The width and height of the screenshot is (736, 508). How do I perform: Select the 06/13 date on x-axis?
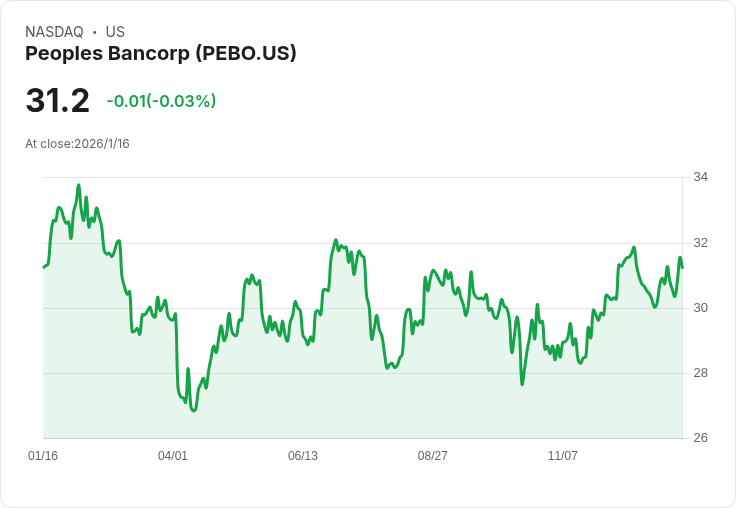click(303, 456)
